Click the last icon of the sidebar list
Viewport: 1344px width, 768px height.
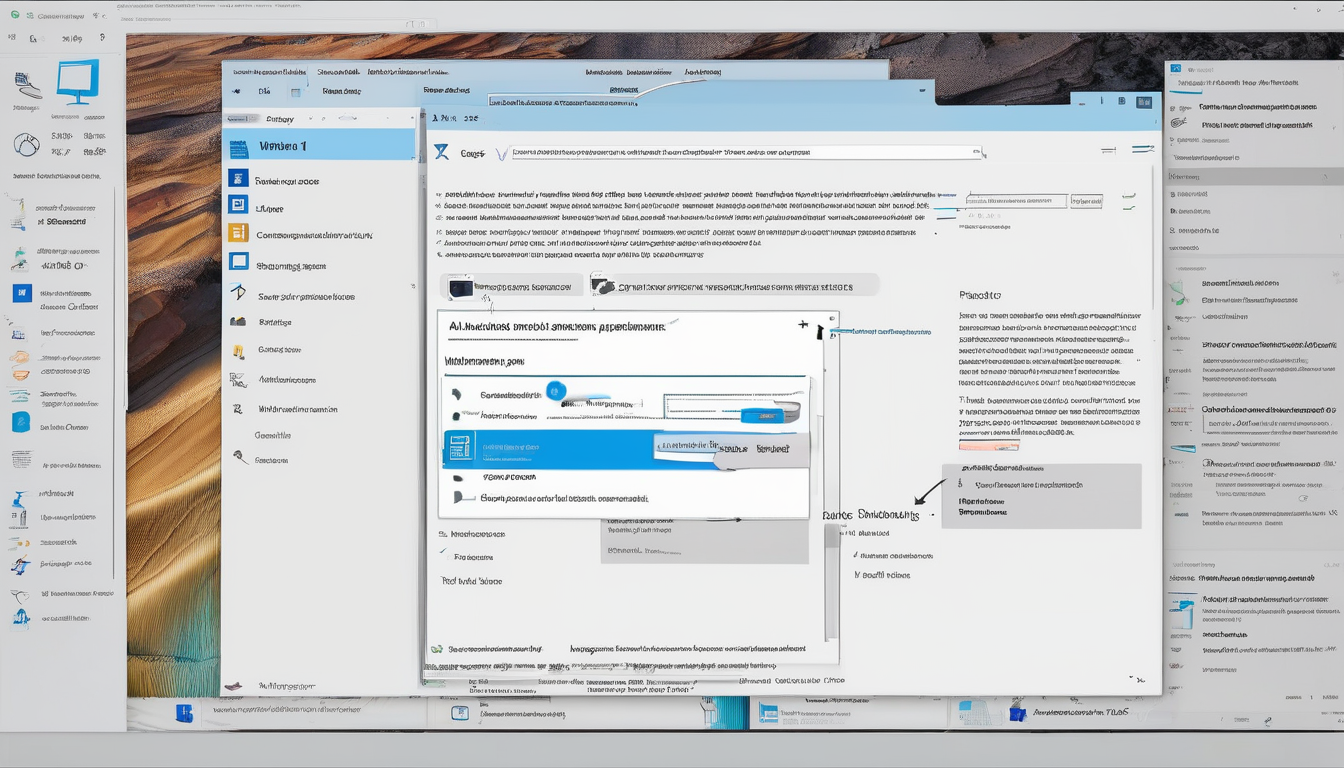[240, 457]
